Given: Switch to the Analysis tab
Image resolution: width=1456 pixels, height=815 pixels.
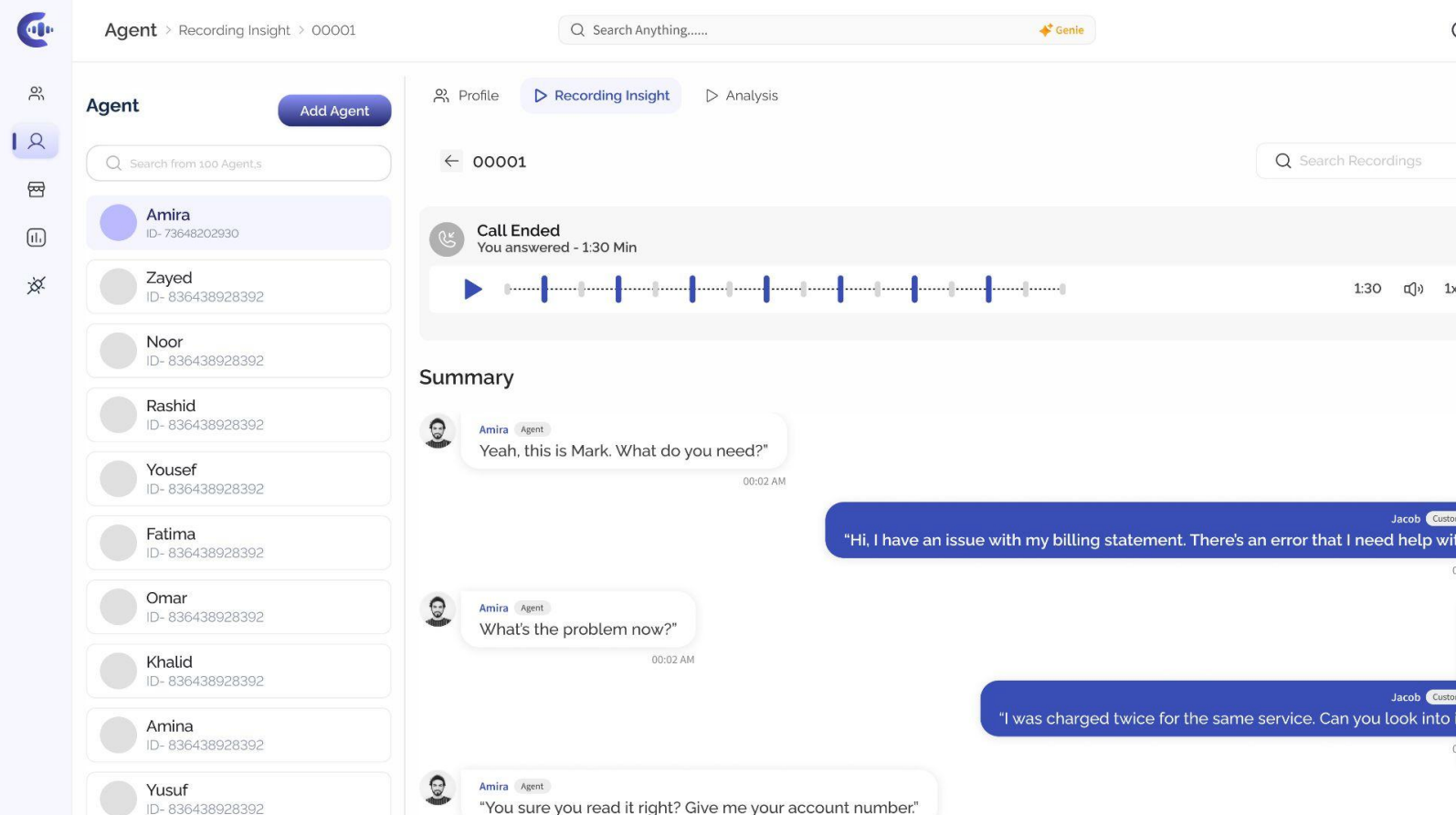Looking at the screenshot, I should (x=742, y=96).
